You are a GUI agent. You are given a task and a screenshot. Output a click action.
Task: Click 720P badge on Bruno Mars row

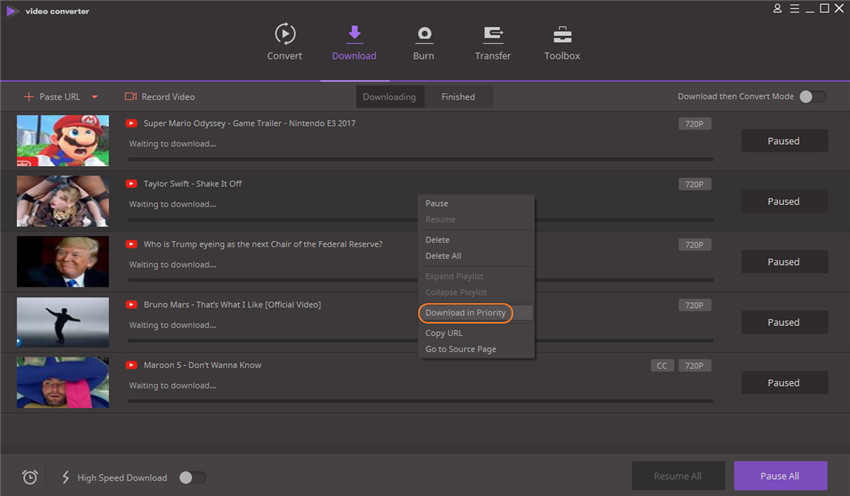point(694,305)
